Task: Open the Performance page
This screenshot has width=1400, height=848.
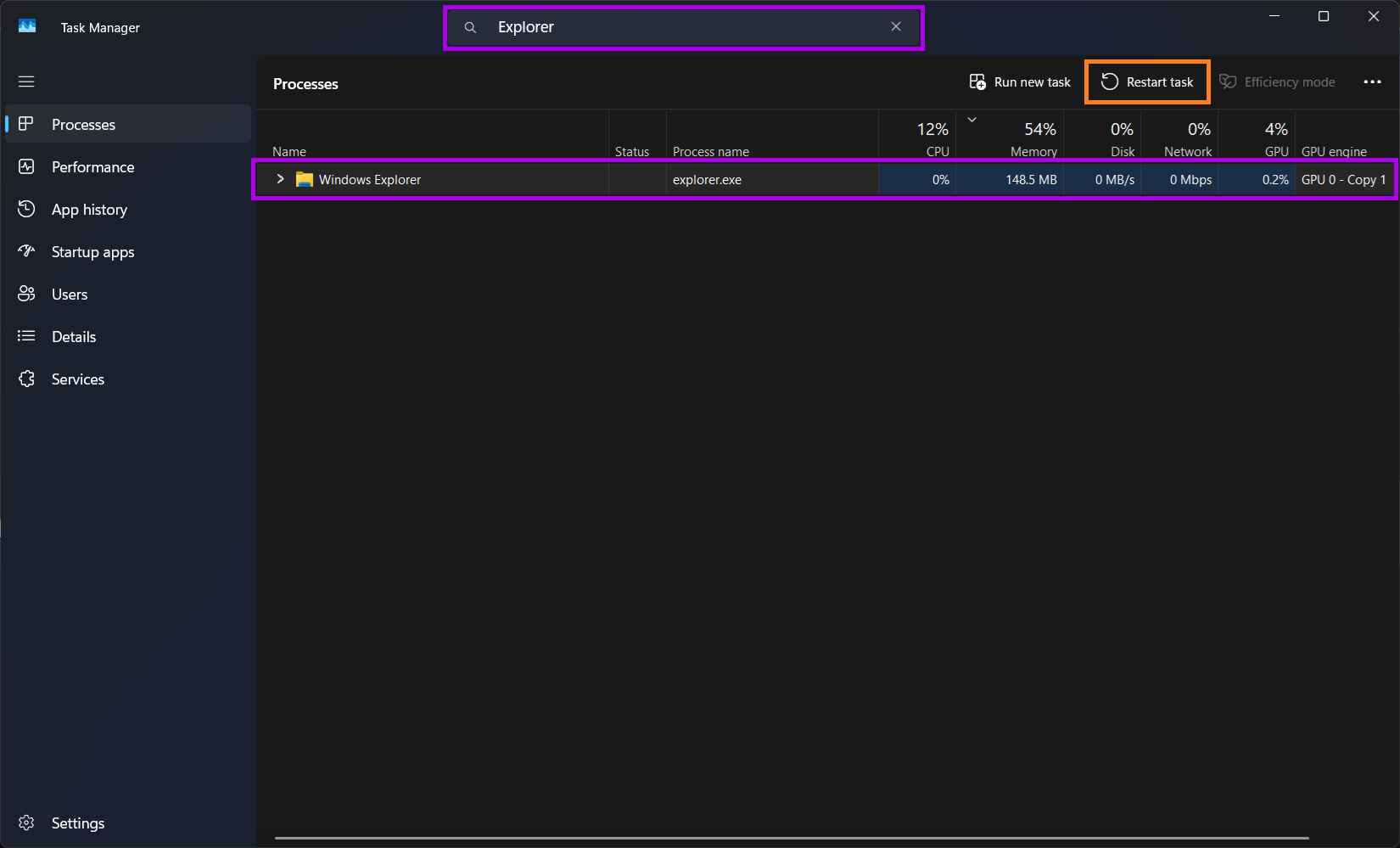Action: pyautogui.click(x=128, y=166)
